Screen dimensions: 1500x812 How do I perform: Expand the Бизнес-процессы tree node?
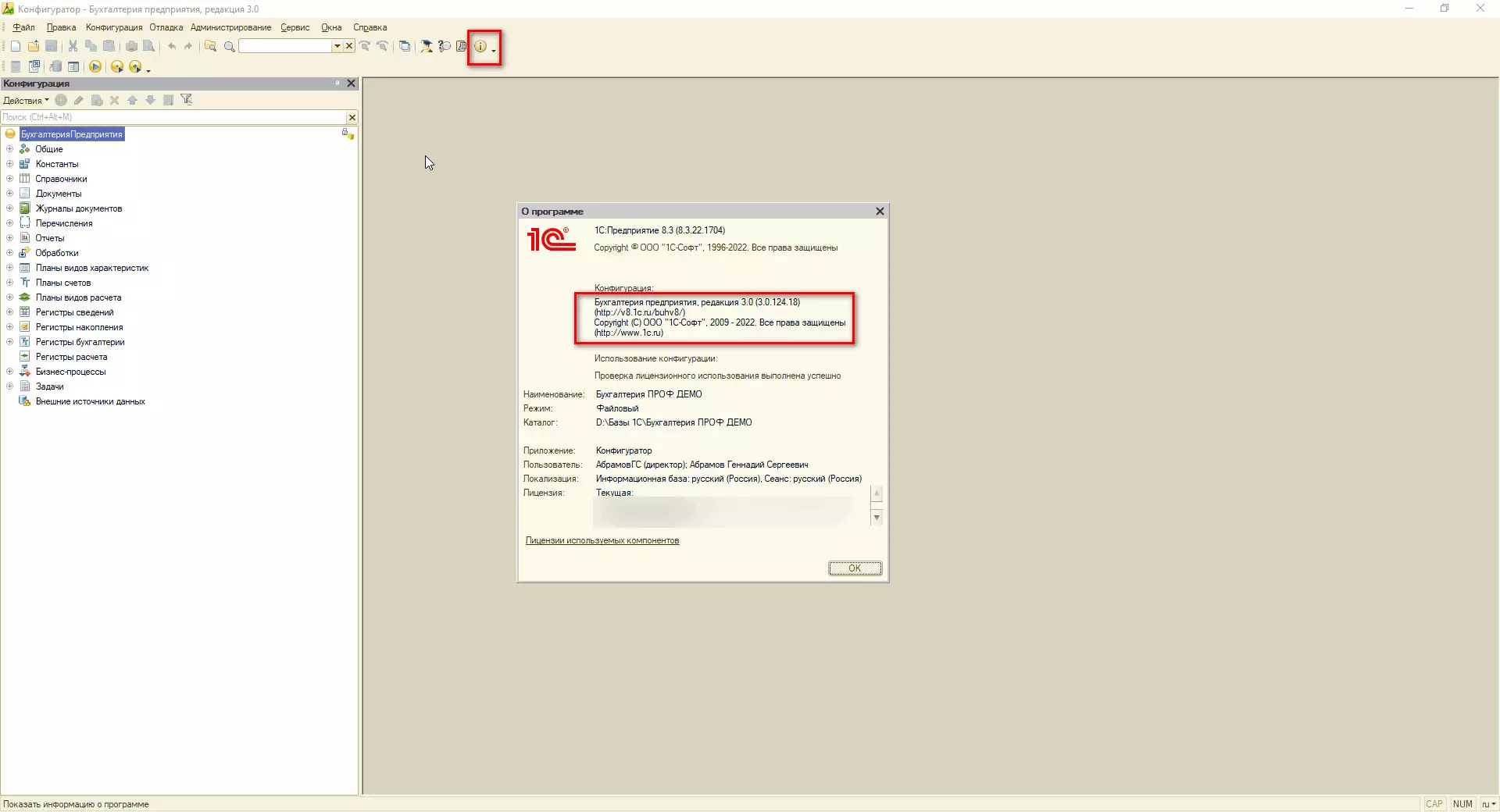(10, 372)
